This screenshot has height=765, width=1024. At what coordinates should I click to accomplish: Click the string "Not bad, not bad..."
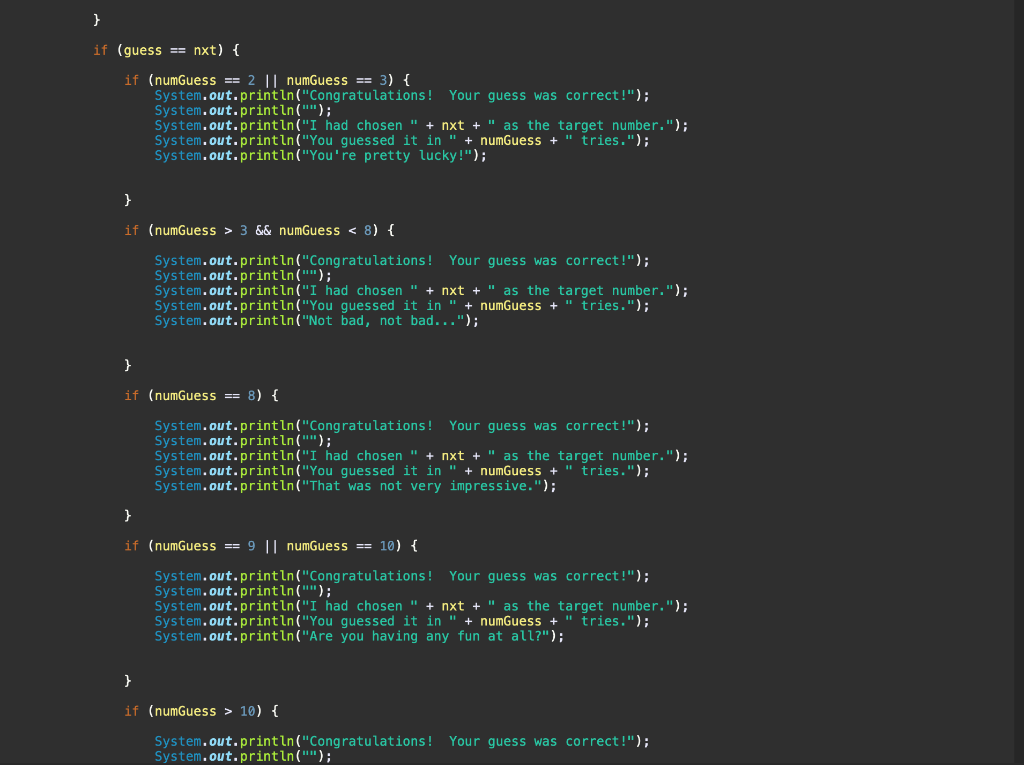pyautogui.click(x=385, y=320)
